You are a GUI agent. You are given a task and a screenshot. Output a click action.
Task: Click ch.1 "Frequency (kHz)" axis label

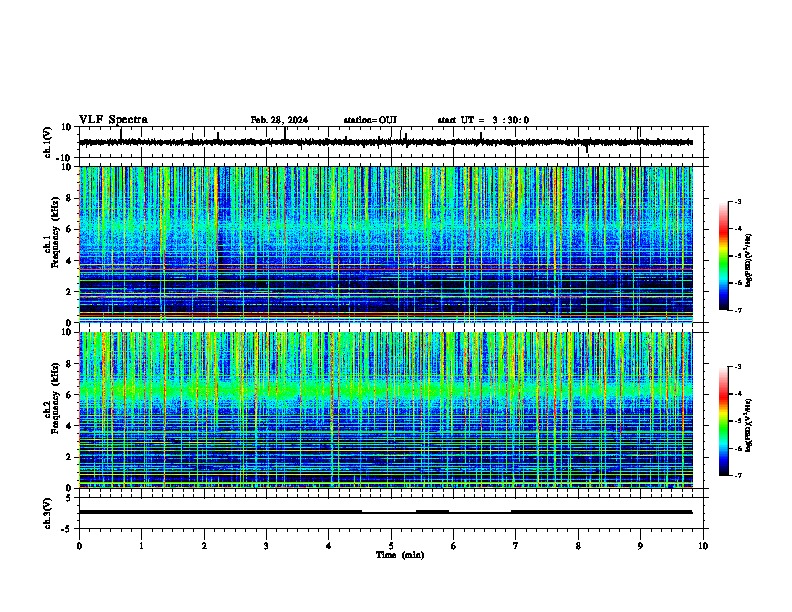click(x=56, y=232)
